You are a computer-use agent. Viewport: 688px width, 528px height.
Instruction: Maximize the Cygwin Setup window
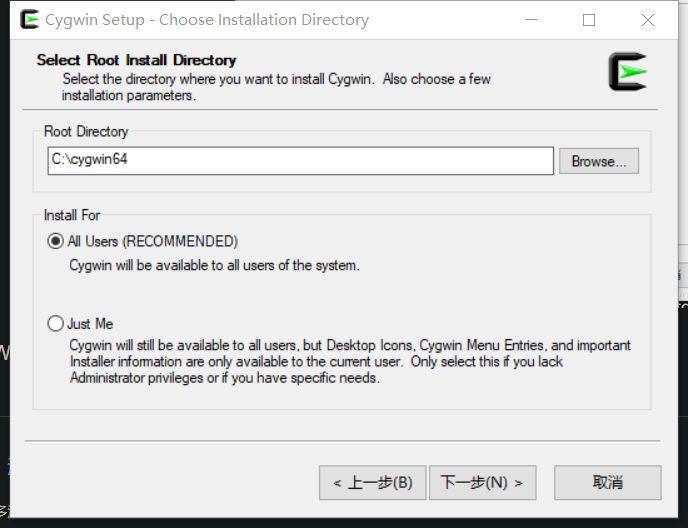pyautogui.click(x=589, y=20)
